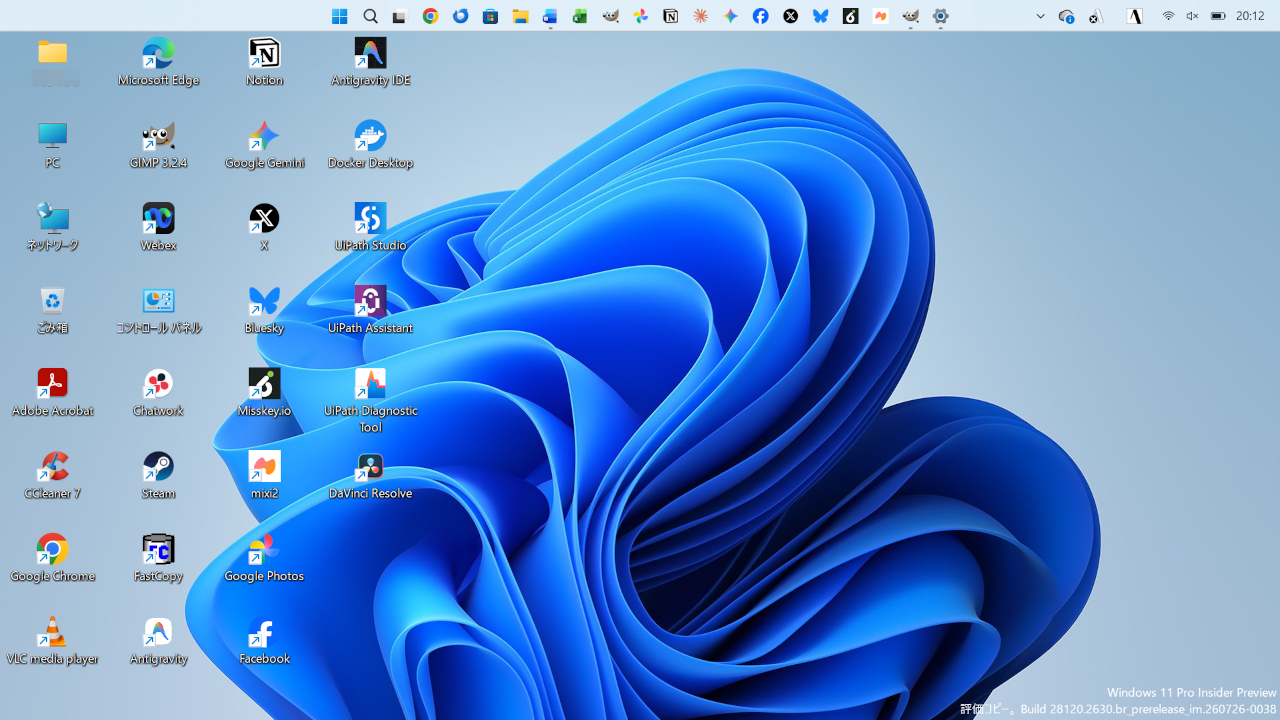The image size is (1280, 720).
Task: Select the Steam desktop shortcut
Action: (x=158, y=476)
